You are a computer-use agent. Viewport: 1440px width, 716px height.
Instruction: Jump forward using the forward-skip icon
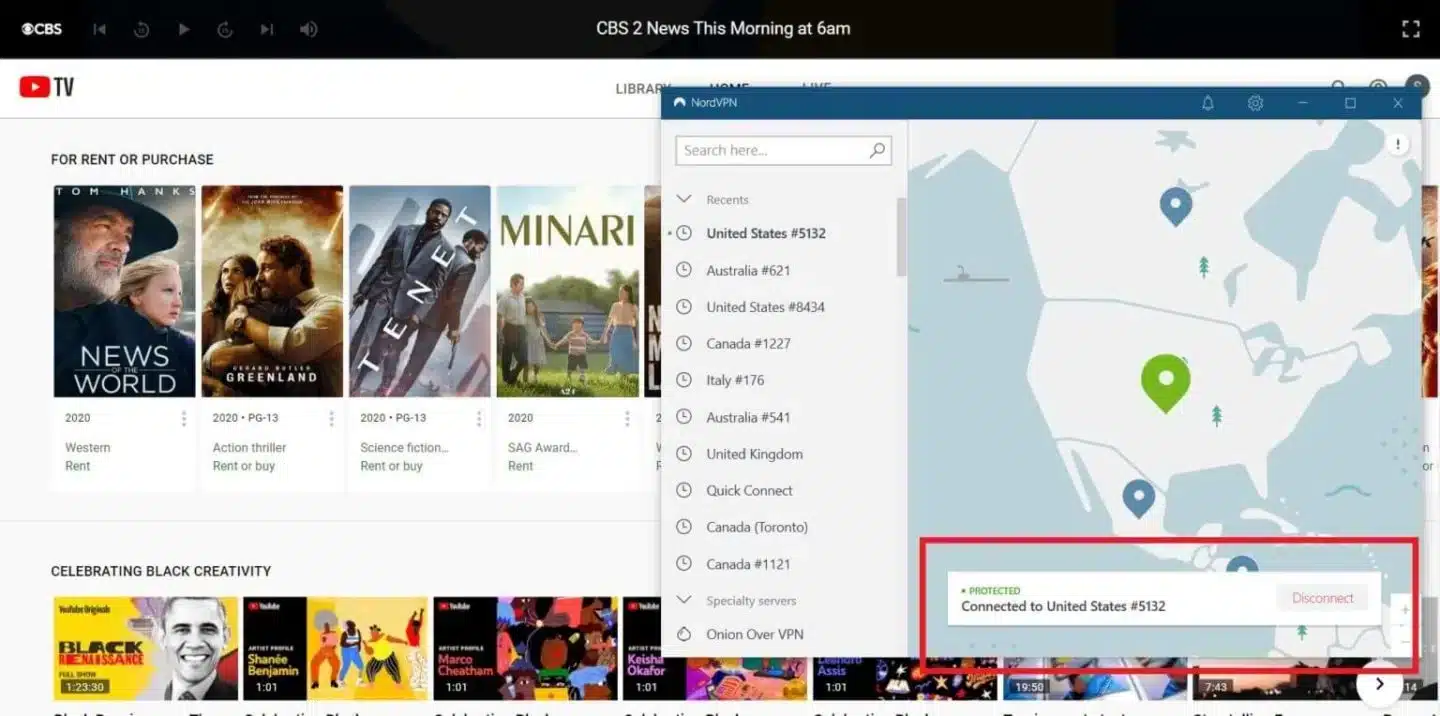pyautogui.click(x=225, y=29)
